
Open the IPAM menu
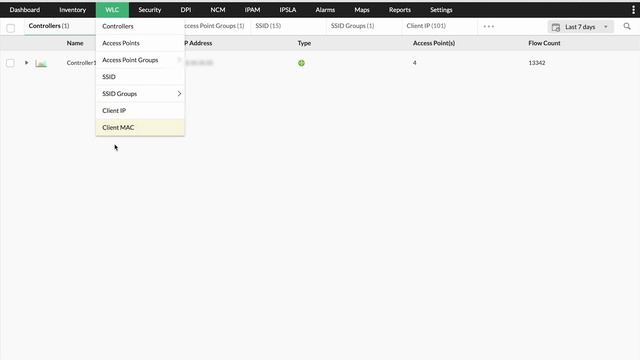[x=252, y=10]
